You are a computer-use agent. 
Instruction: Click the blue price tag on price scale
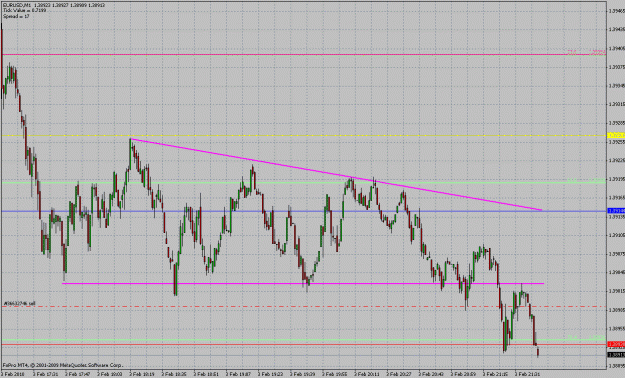[616, 211]
